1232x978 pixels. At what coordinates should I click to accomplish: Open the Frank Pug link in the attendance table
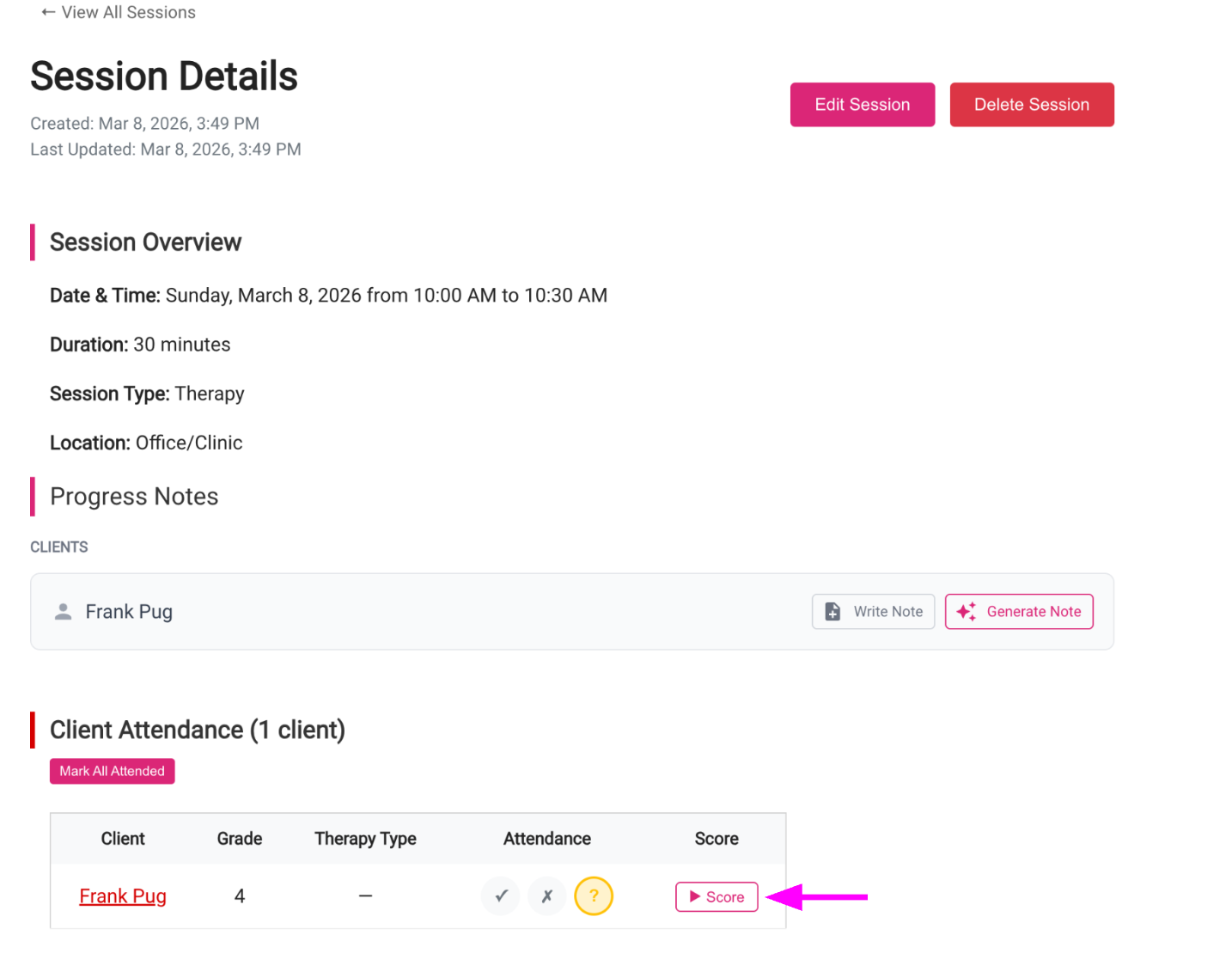[x=123, y=895]
